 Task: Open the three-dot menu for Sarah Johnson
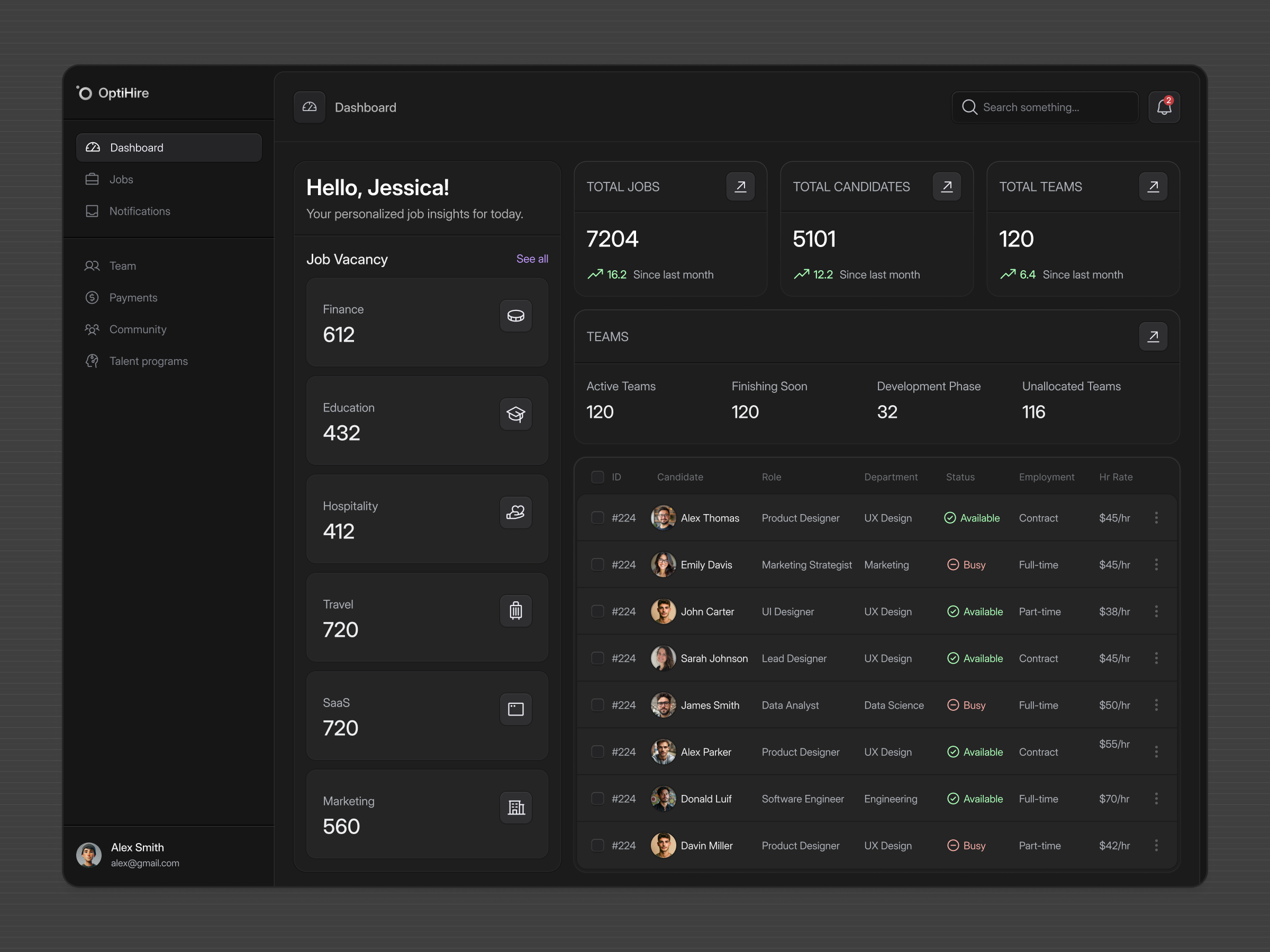tap(1156, 658)
